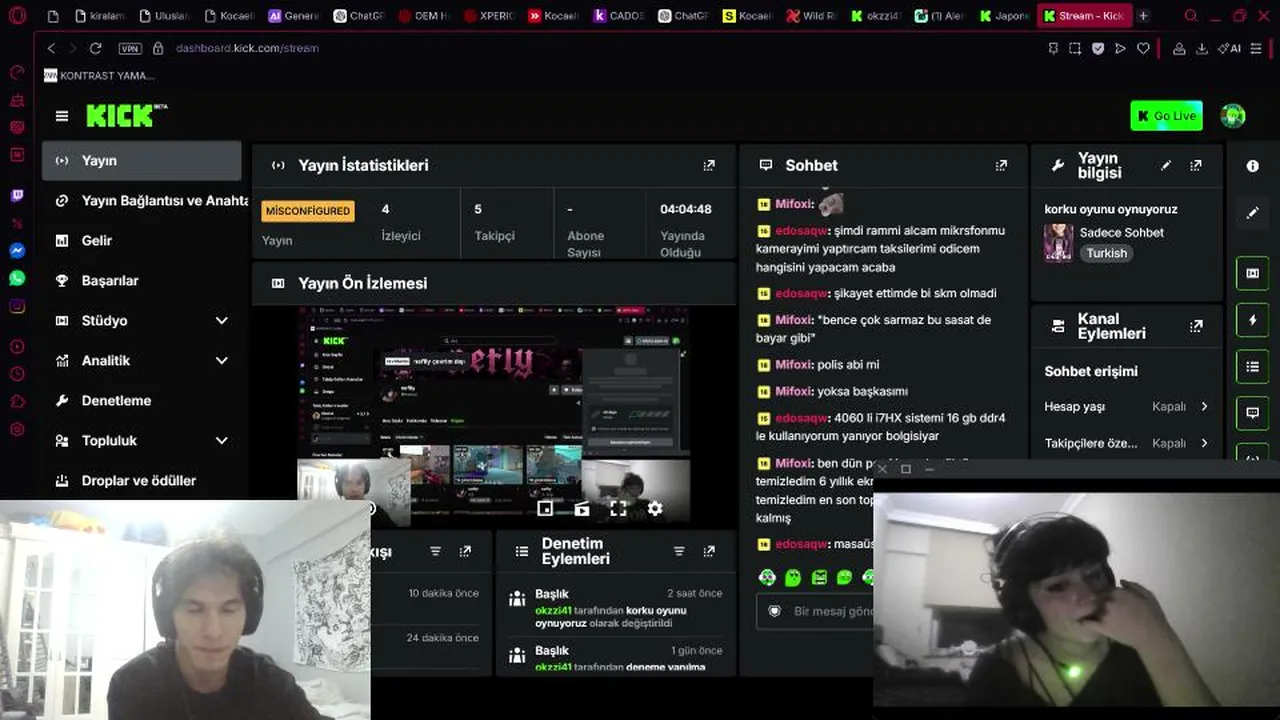Viewport: 1280px width, 720px height.
Task: Open WhatsApp in the Opera sidebar
Action: pos(17,278)
